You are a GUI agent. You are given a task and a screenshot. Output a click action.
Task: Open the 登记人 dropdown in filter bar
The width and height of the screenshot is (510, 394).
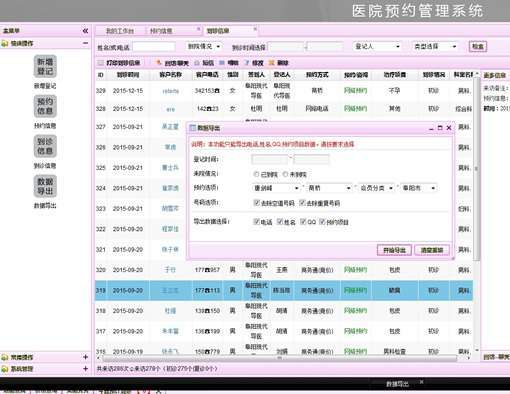pos(377,46)
